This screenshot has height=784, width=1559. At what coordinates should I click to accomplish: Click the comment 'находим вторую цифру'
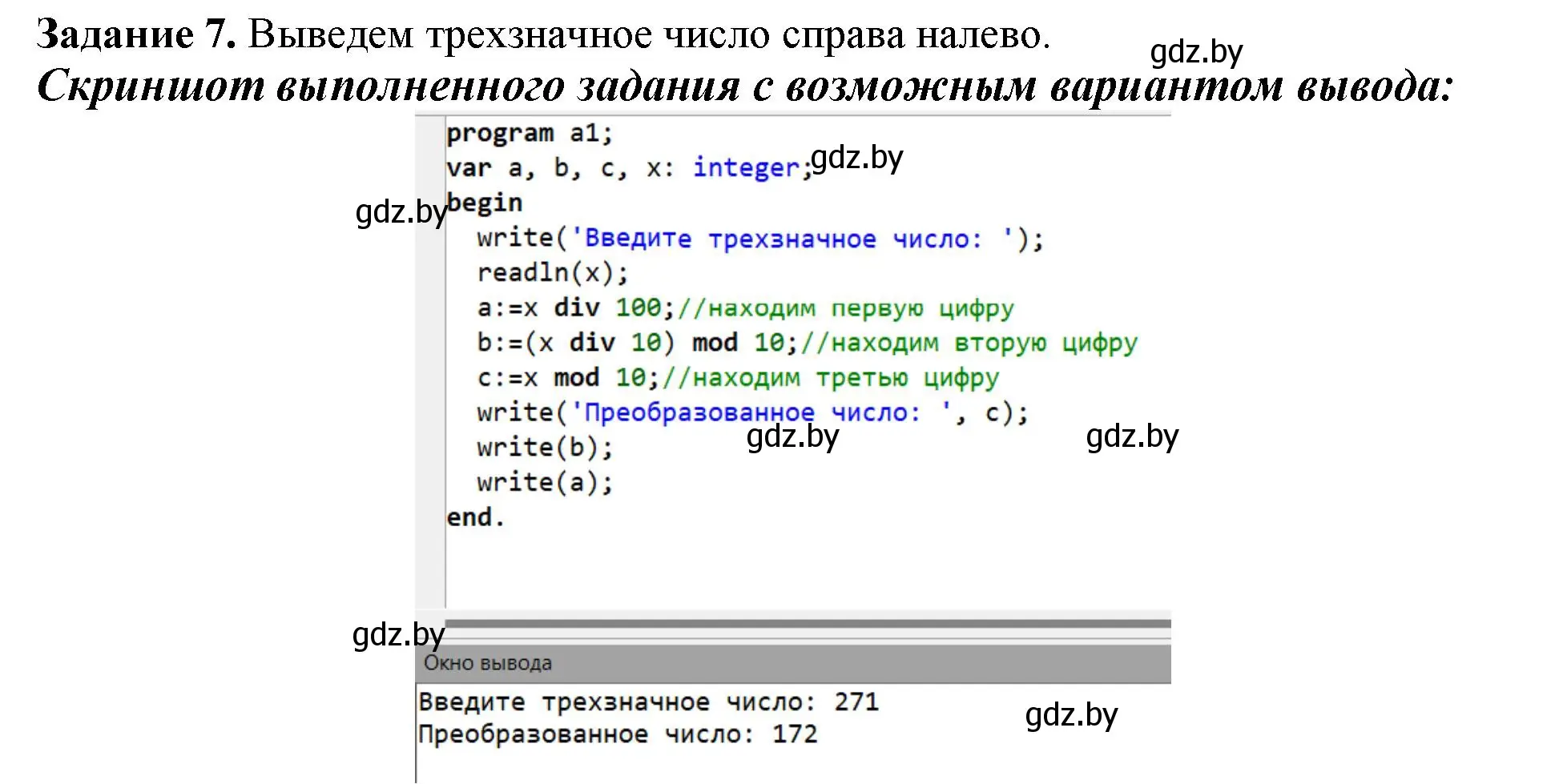[969, 343]
